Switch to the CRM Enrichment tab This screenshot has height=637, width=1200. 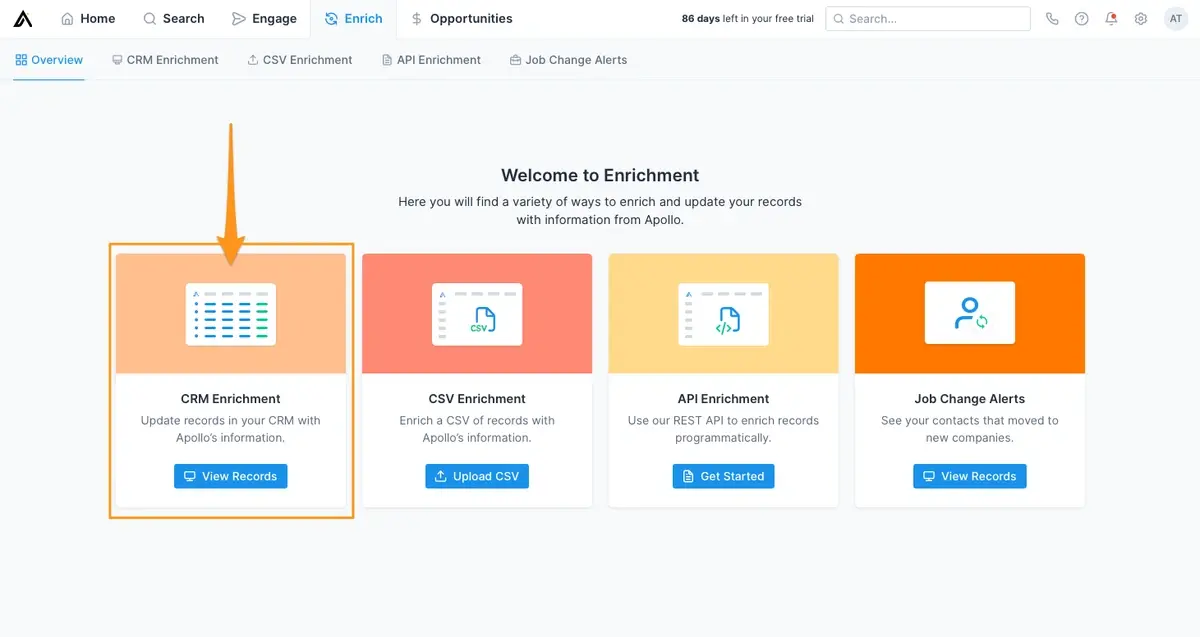tap(165, 60)
